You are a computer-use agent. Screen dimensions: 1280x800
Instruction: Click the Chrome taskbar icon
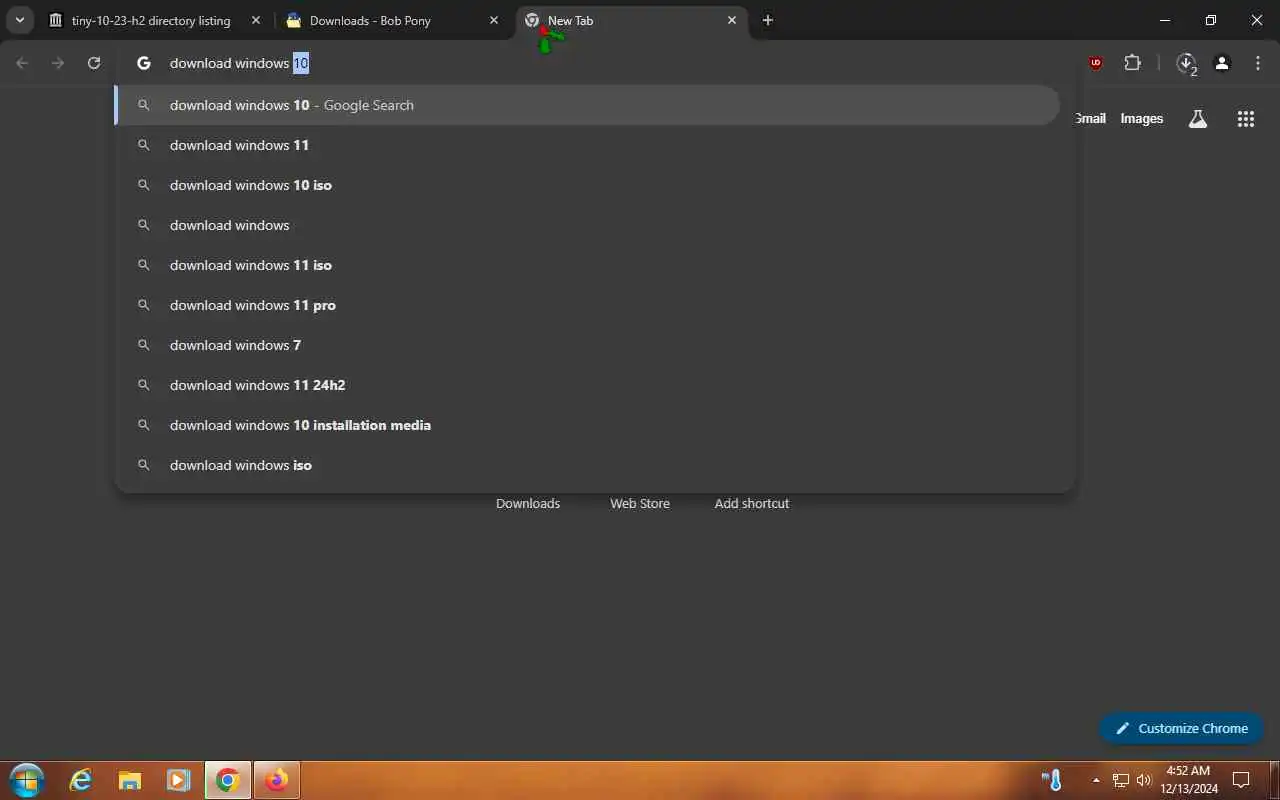tap(228, 780)
